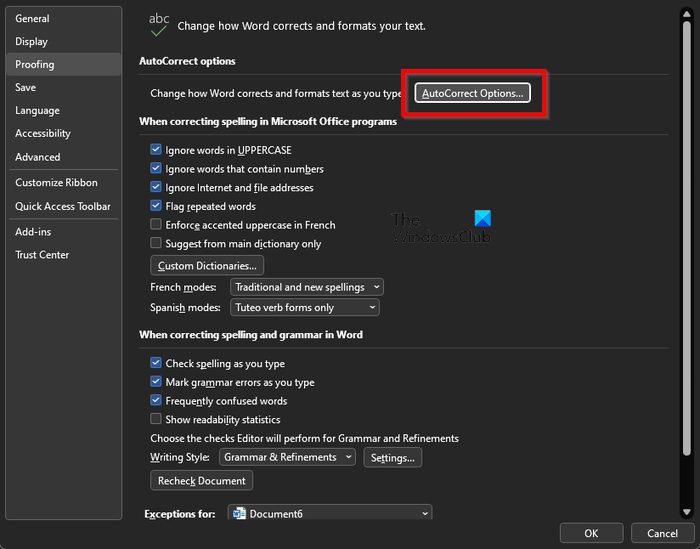Click OK to confirm options

(x=591, y=533)
